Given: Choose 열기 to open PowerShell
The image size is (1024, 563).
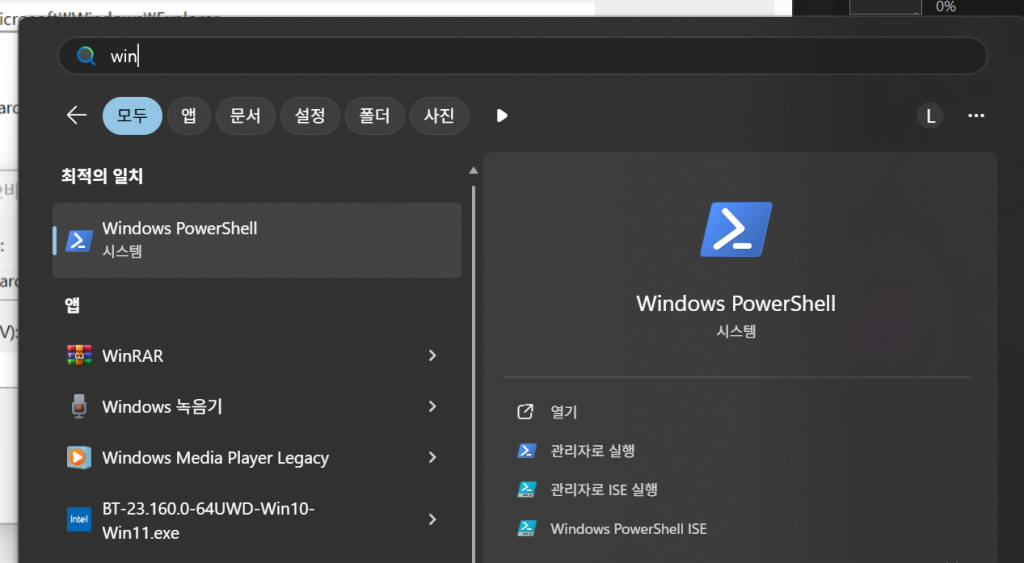Looking at the screenshot, I should tap(564, 412).
